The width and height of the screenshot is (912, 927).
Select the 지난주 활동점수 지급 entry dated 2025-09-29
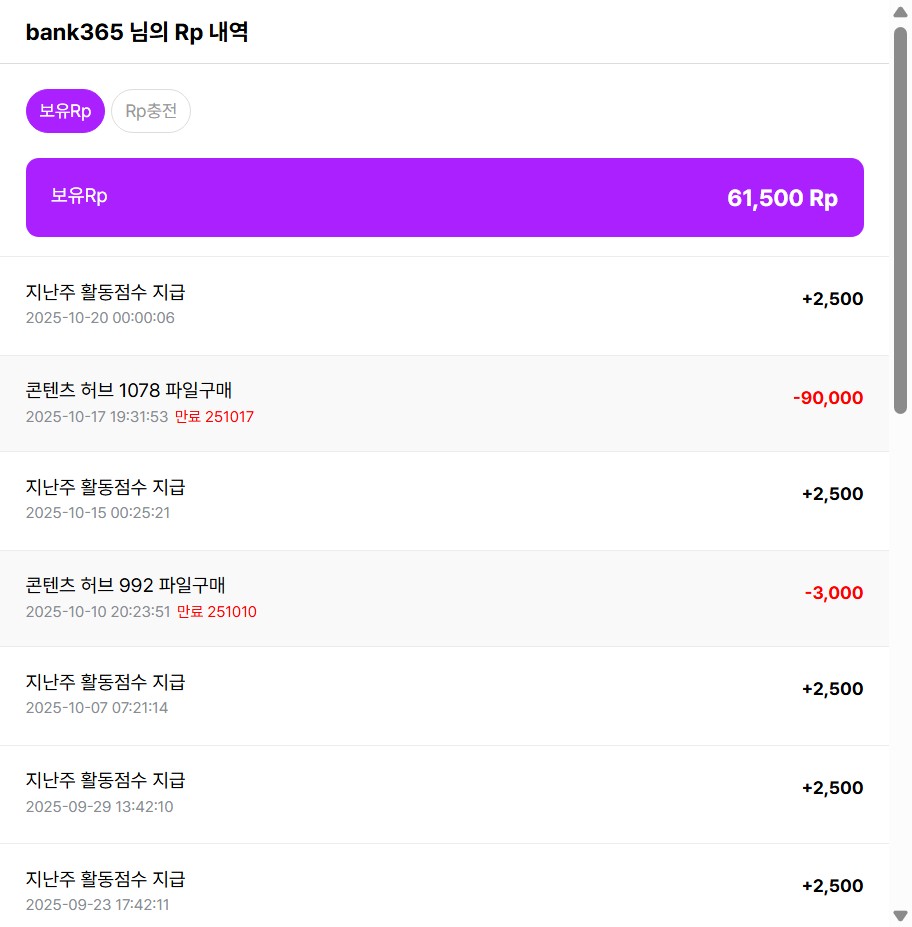105,781
